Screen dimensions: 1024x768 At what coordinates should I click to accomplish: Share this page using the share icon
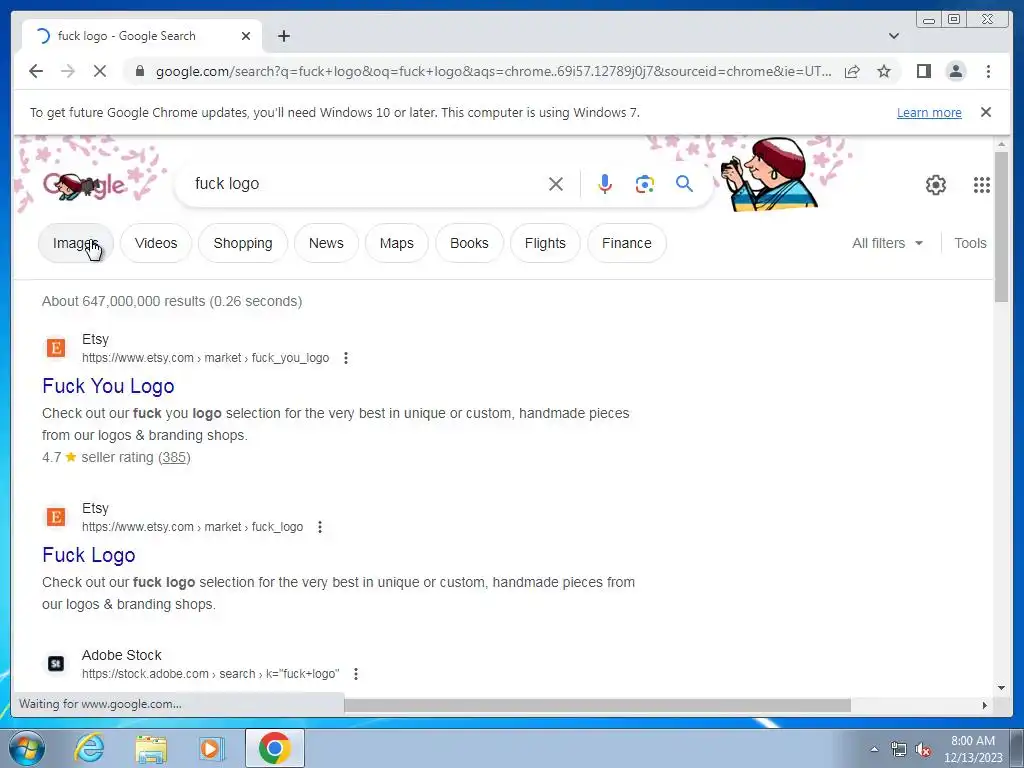(x=852, y=71)
